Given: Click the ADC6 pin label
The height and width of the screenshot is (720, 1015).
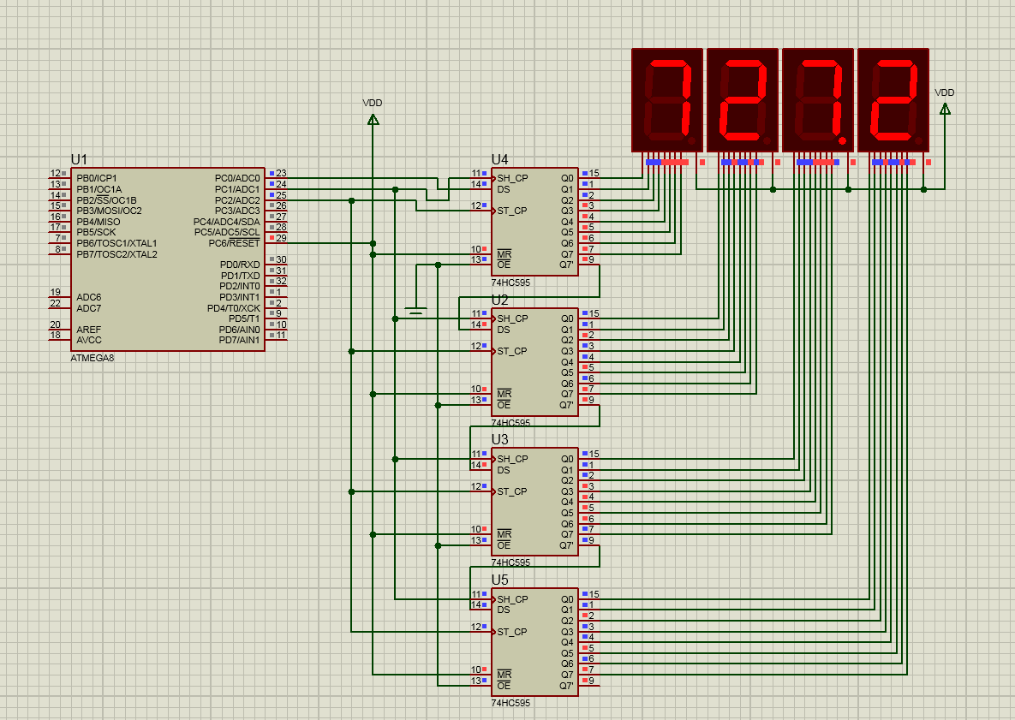Looking at the screenshot, I should [89, 297].
